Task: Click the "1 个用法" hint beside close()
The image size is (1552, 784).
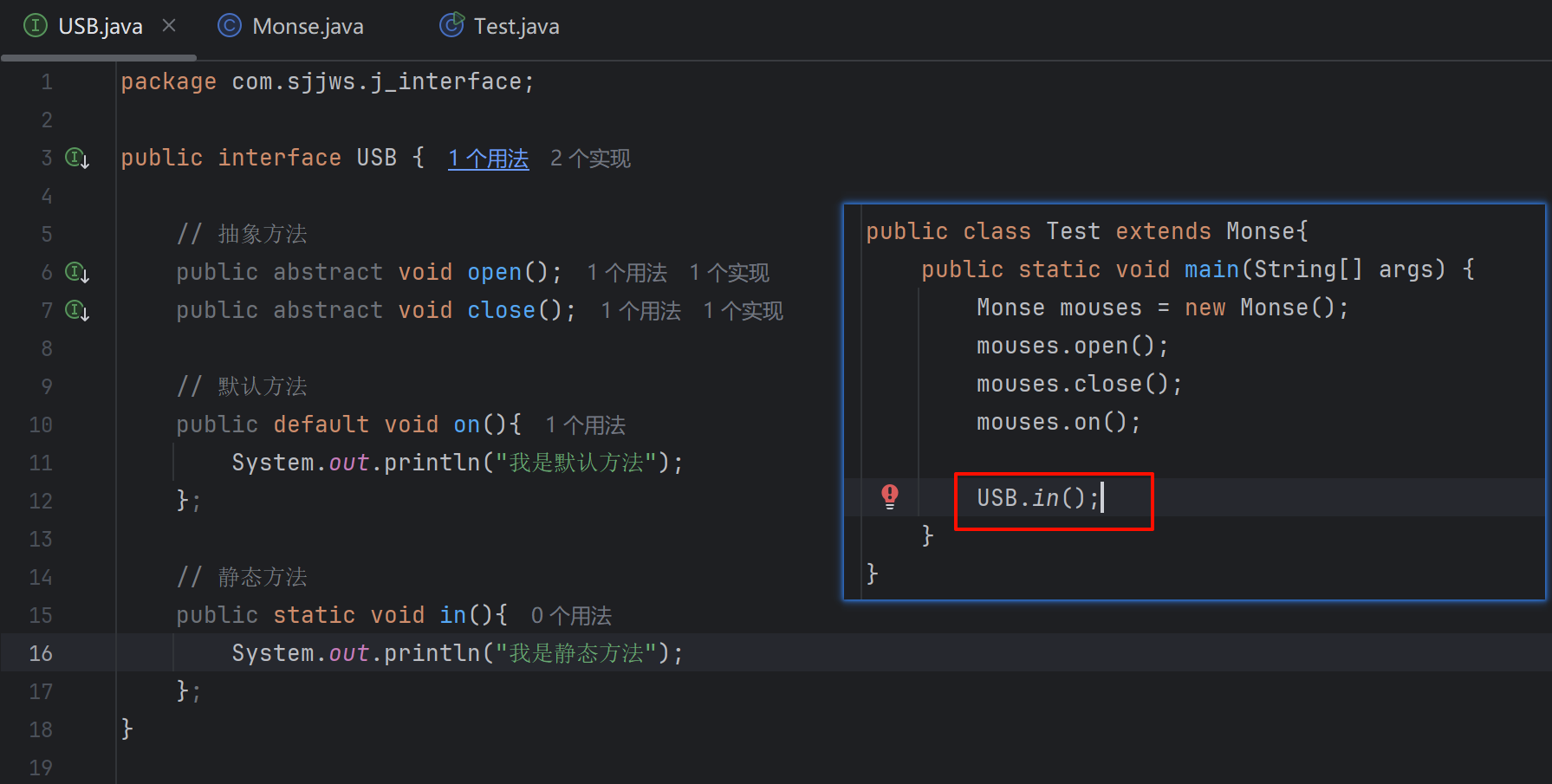Action: tap(640, 311)
